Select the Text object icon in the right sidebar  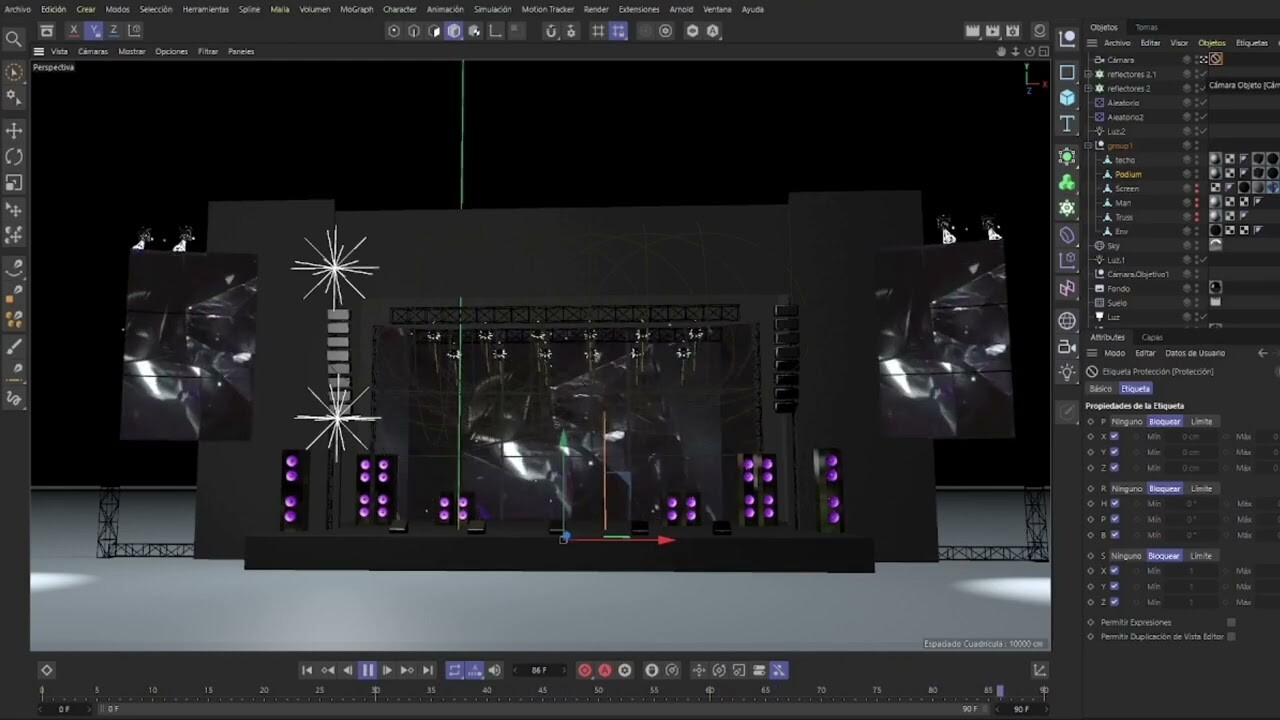[1067, 122]
